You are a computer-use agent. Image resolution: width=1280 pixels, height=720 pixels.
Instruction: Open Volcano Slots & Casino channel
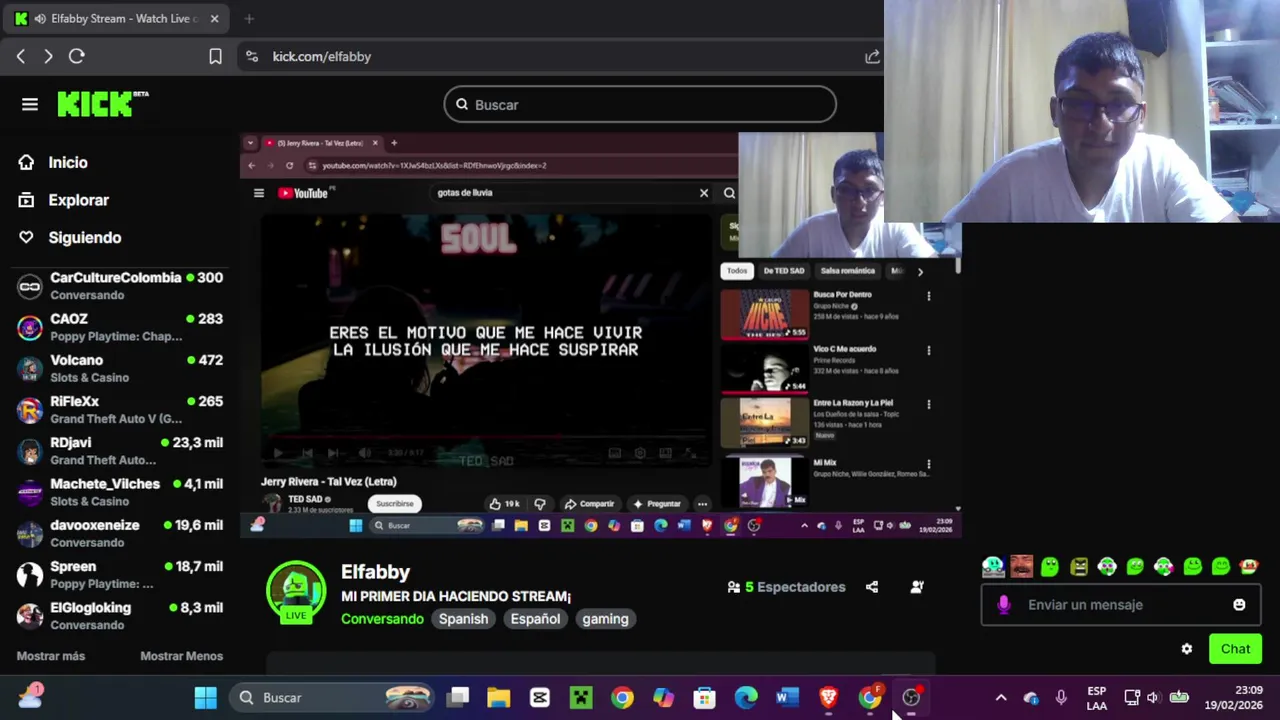click(120, 368)
